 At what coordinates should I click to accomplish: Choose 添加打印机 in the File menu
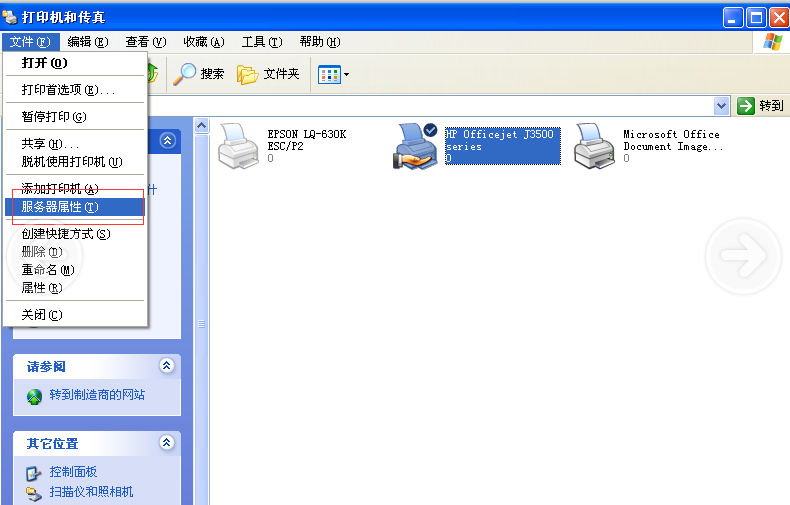[x=60, y=189]
